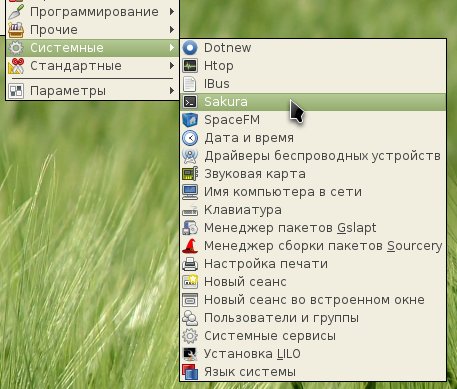Open Дата и время settings
This screenshot has height=389, width=457.
313,138
